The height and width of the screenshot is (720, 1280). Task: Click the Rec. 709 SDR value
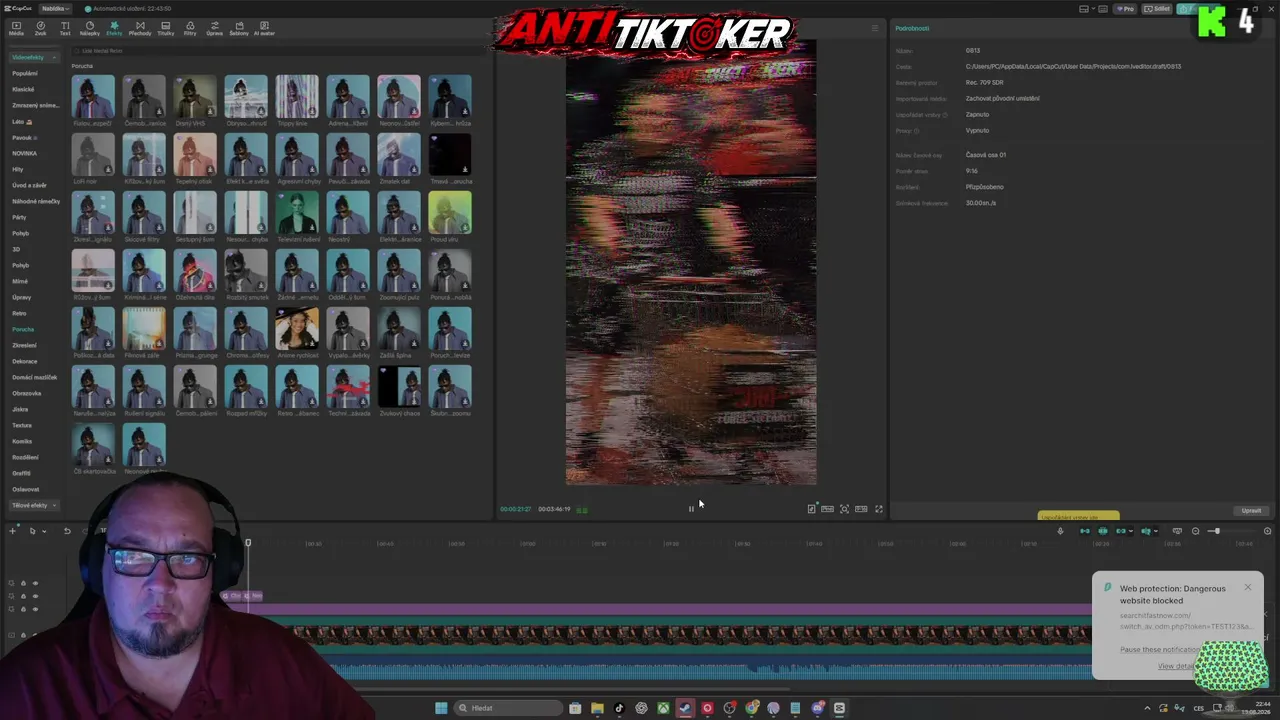point(984,82)
